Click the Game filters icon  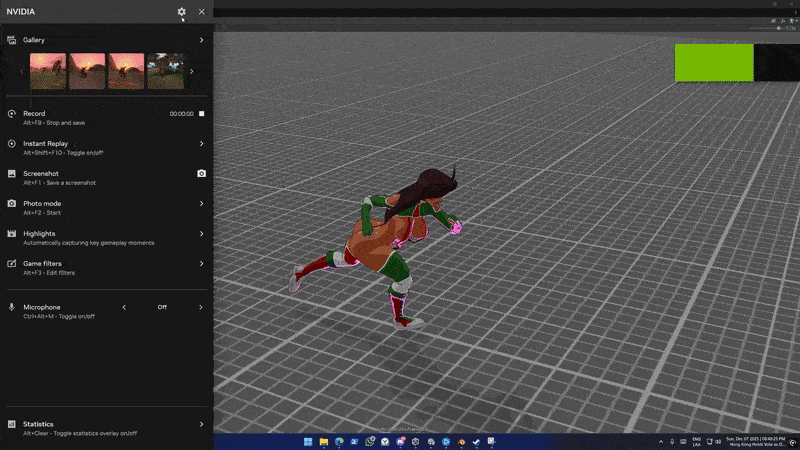(11, 264)
